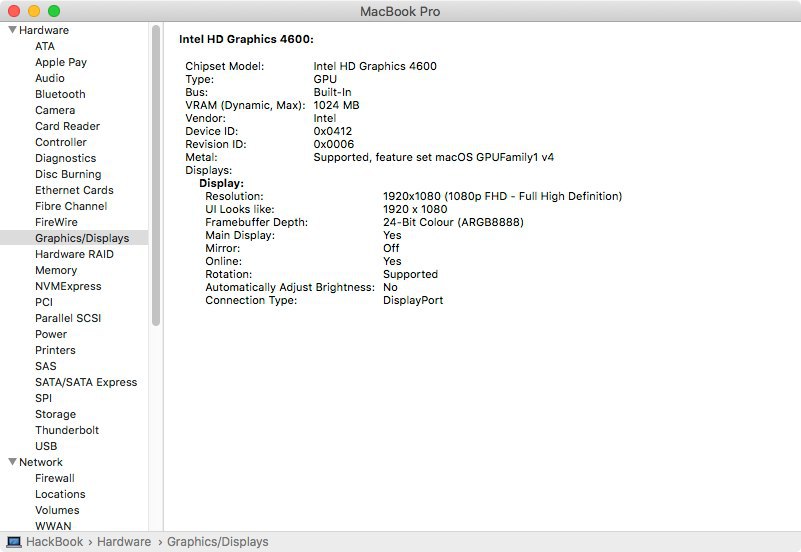The width and height of the screenshot is (801, 552).
Task: Close the window with red button
Action: point(14,11)
